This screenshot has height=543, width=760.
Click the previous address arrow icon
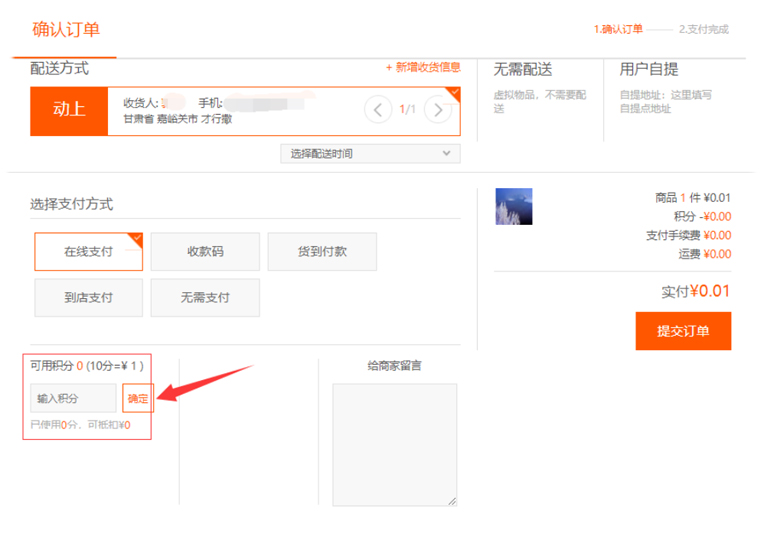tap(378, 109)
